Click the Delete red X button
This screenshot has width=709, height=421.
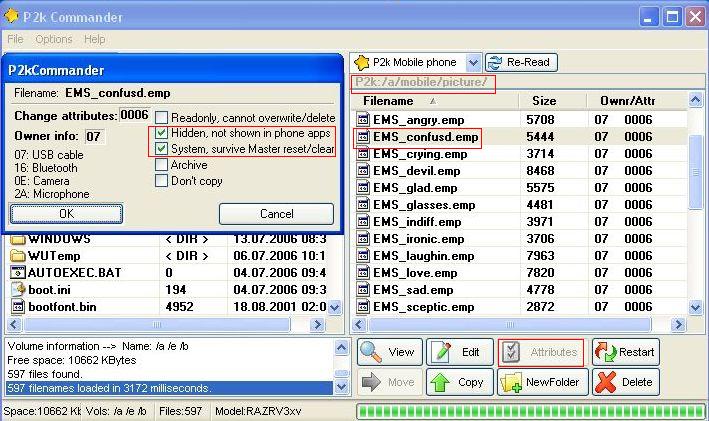click(x=626, y=382)
